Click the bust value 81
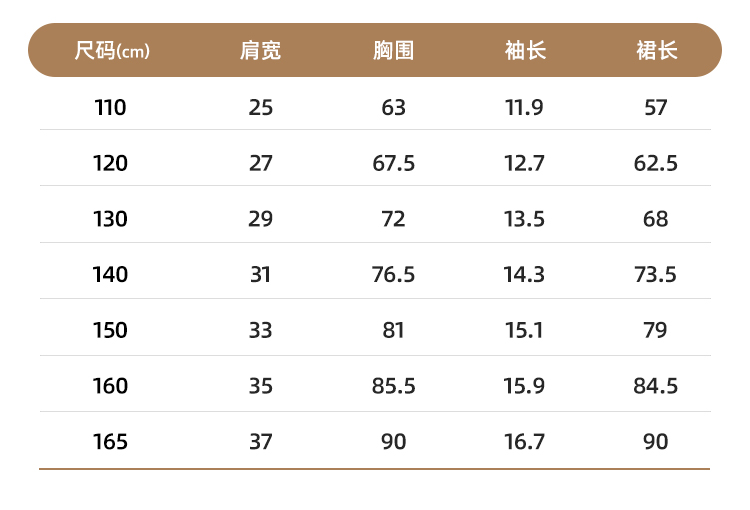Screen dimensions: 750x510 pyautogui.click(x=393, y=330)
